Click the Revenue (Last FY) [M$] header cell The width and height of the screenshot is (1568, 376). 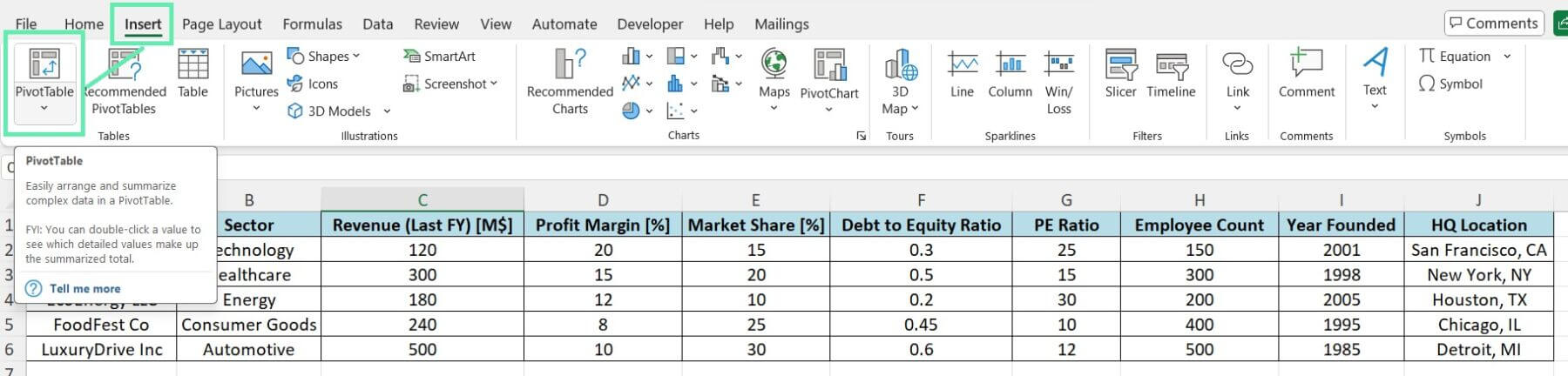(x=422, y=225)
